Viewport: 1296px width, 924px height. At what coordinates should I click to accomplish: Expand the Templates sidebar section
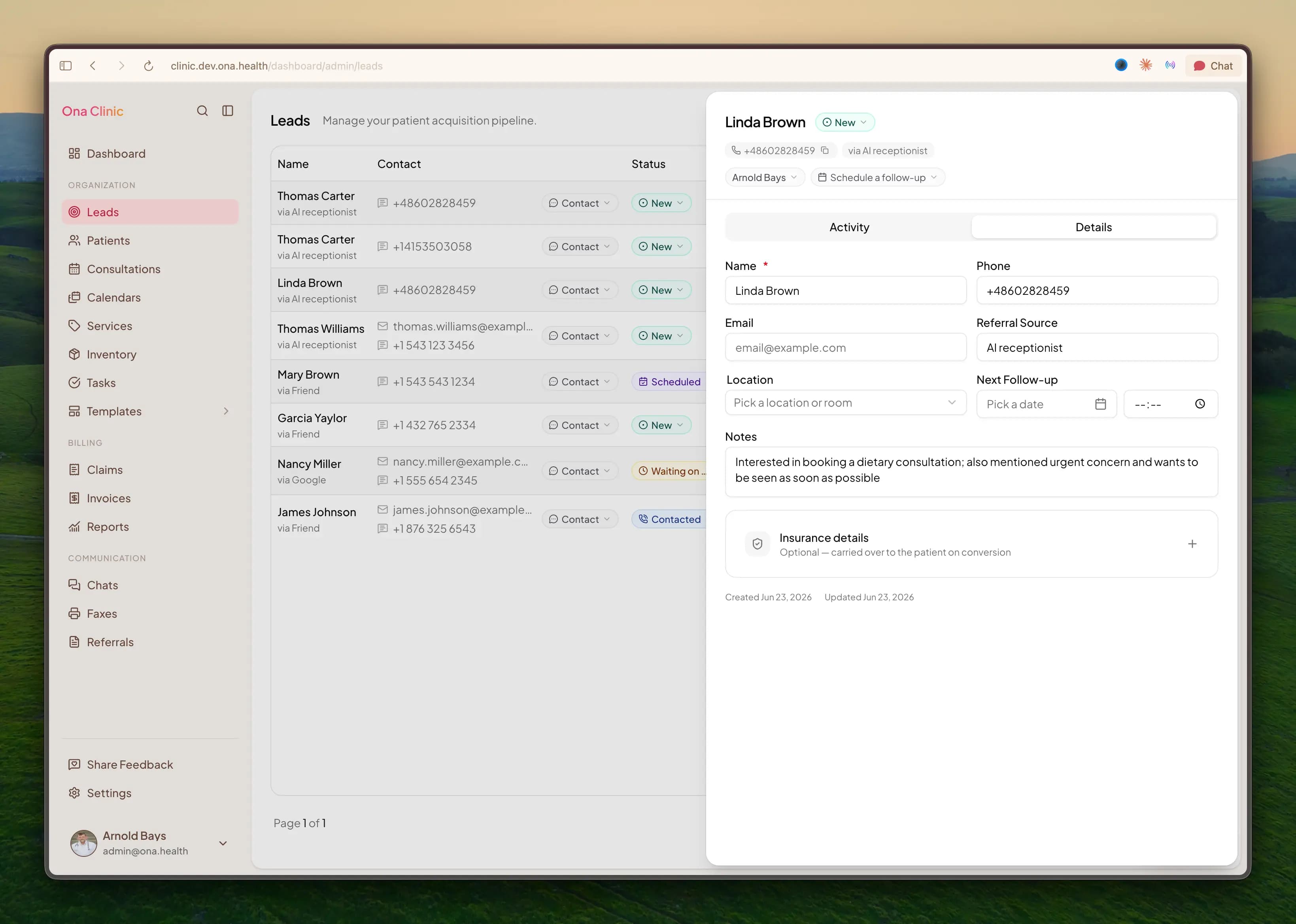pos(226,411)
